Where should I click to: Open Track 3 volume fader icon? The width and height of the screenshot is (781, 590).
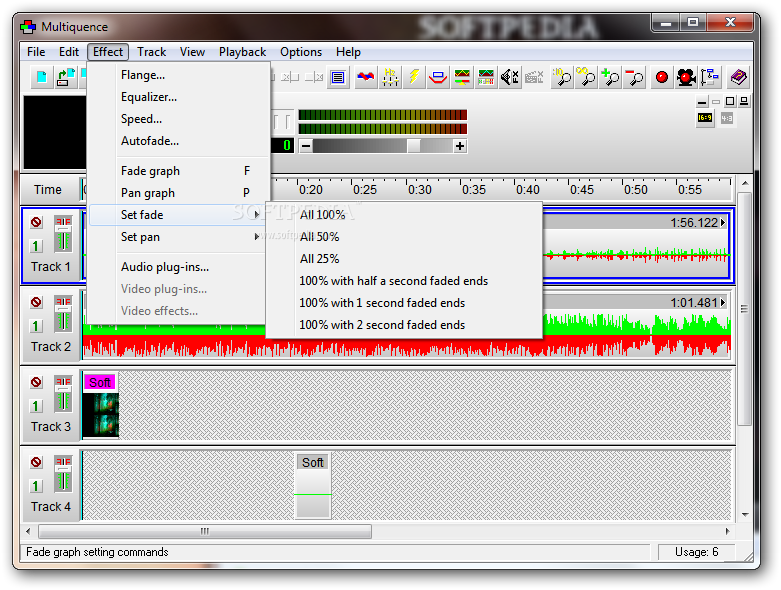pos(63,393)
